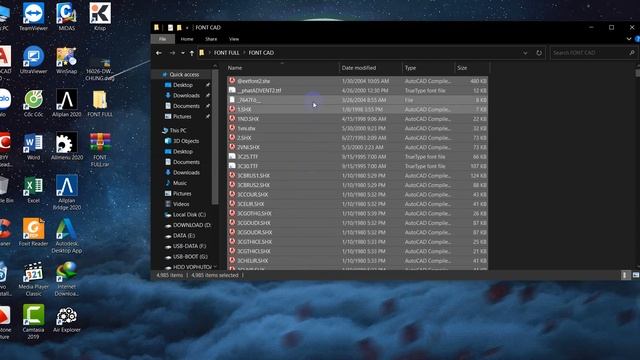
Task: Open 3D Objects in navigation pane
Action: point(186,141)
